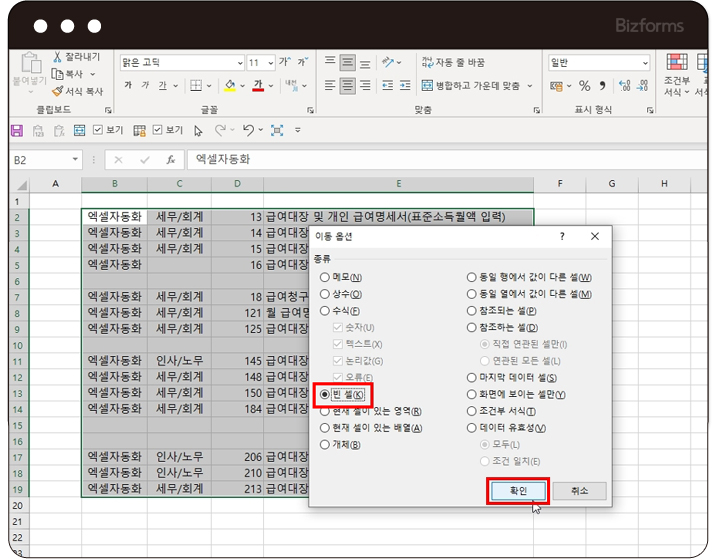
Task: Open the font name dropdown (맑은 고딕)
Action: 180,62
